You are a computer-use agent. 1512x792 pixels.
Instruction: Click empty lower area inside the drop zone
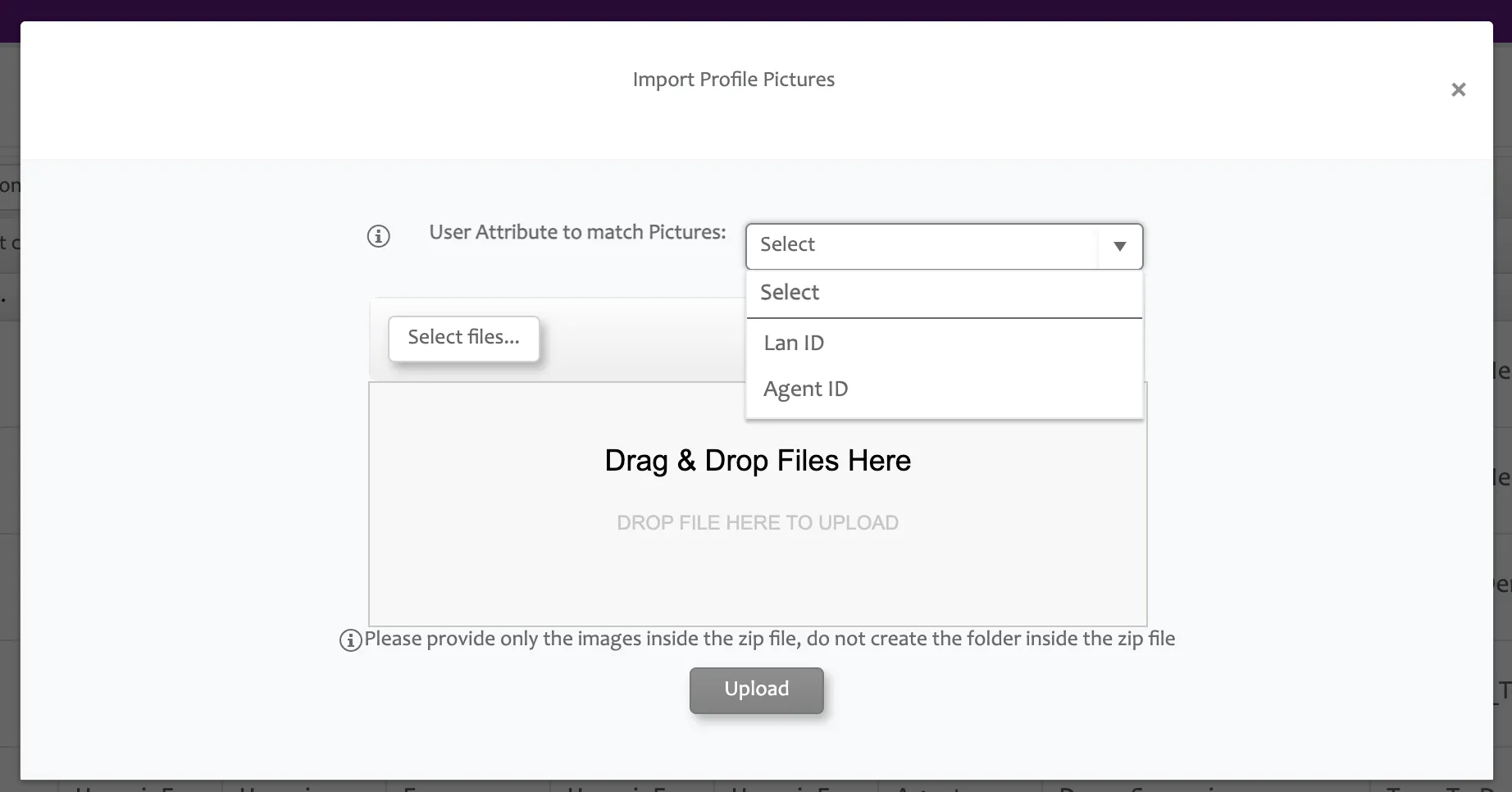pyautogui.click(x=758, y=582)
